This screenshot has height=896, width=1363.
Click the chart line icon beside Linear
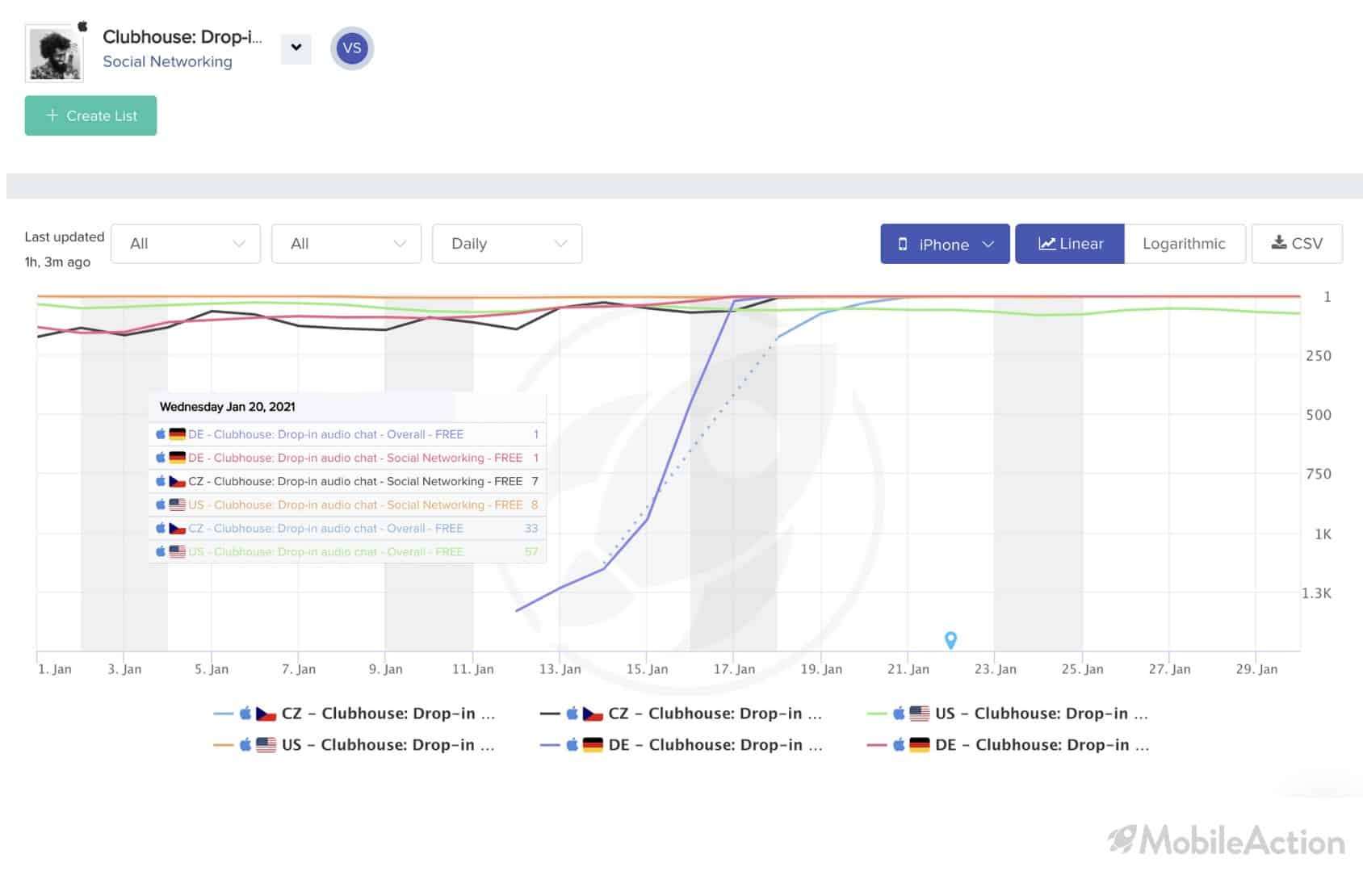1046,243
